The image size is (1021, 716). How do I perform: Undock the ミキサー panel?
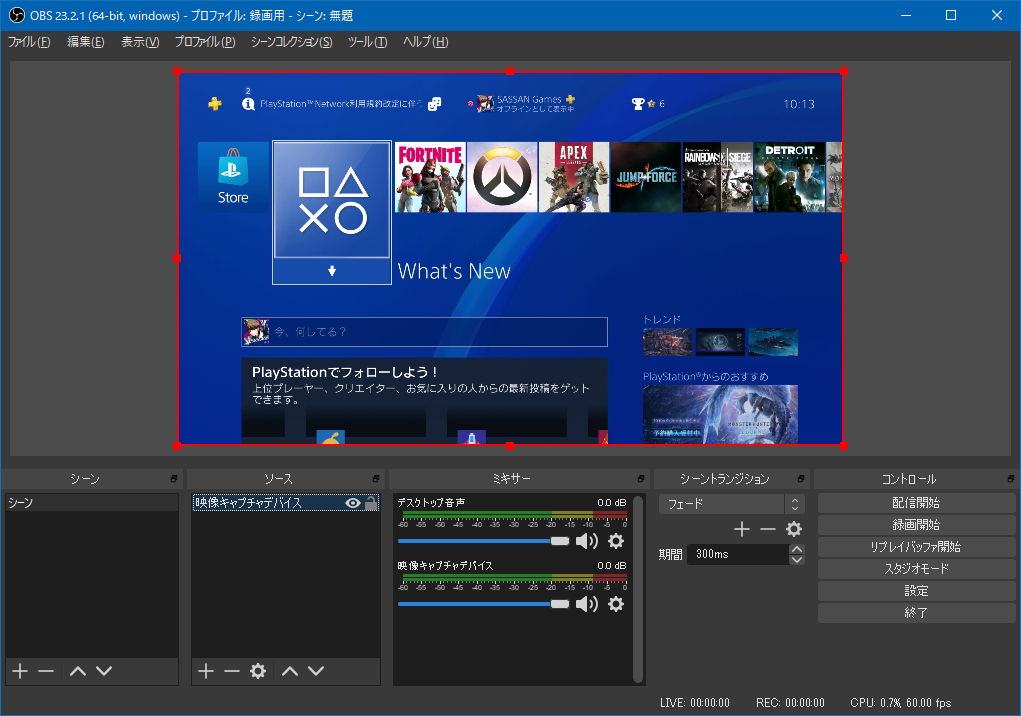[641, 479]
